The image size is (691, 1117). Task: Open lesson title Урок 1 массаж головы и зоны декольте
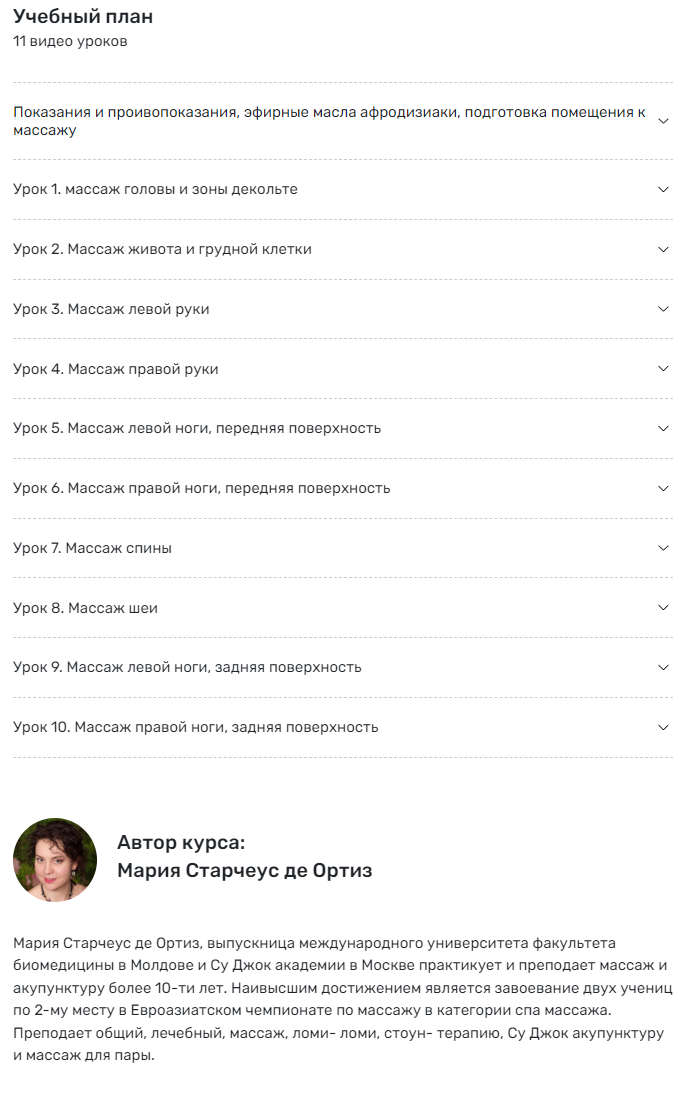(x=155, y=189)
